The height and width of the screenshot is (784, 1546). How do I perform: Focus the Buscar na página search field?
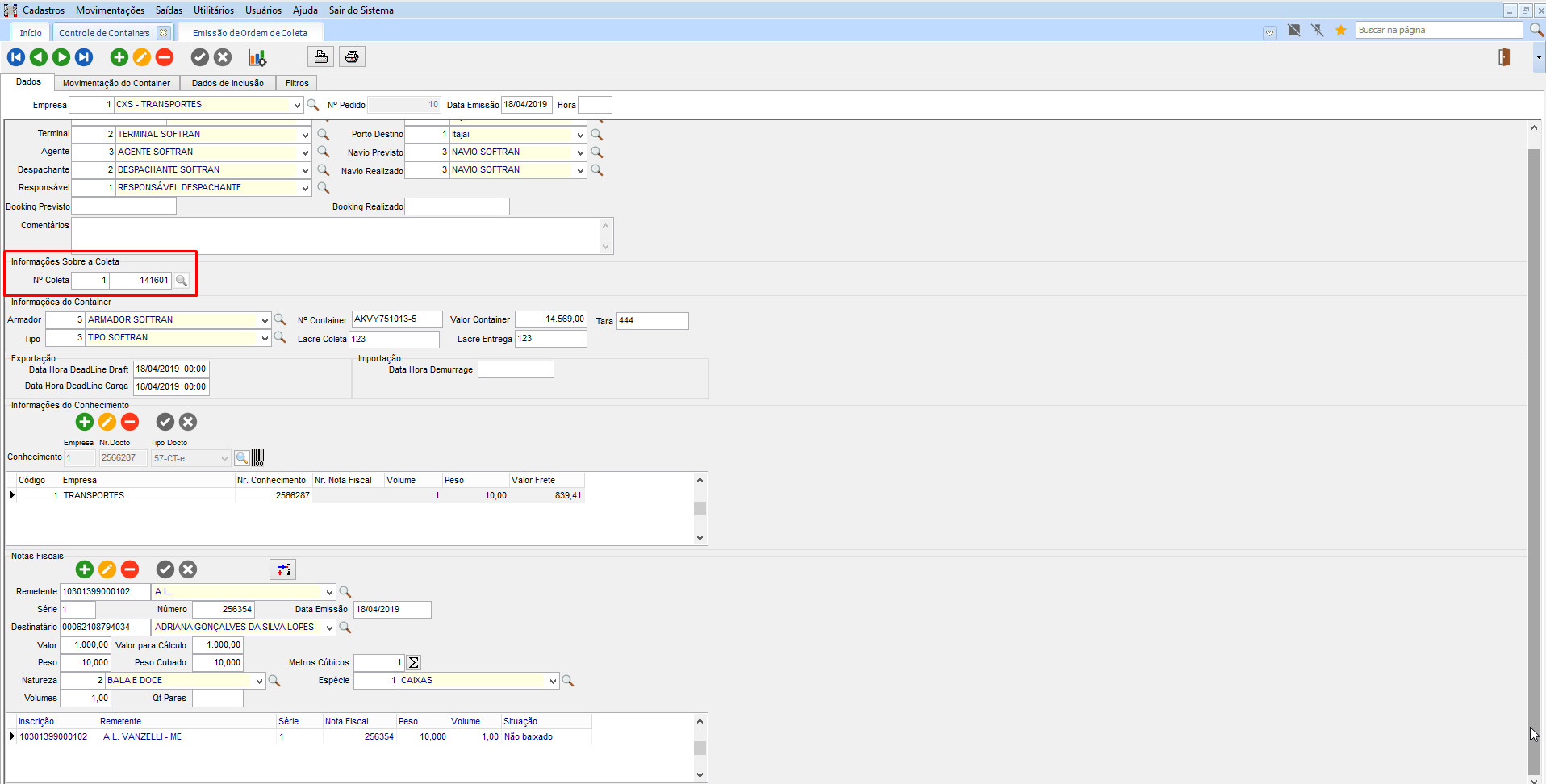[x=1439, y=30]
